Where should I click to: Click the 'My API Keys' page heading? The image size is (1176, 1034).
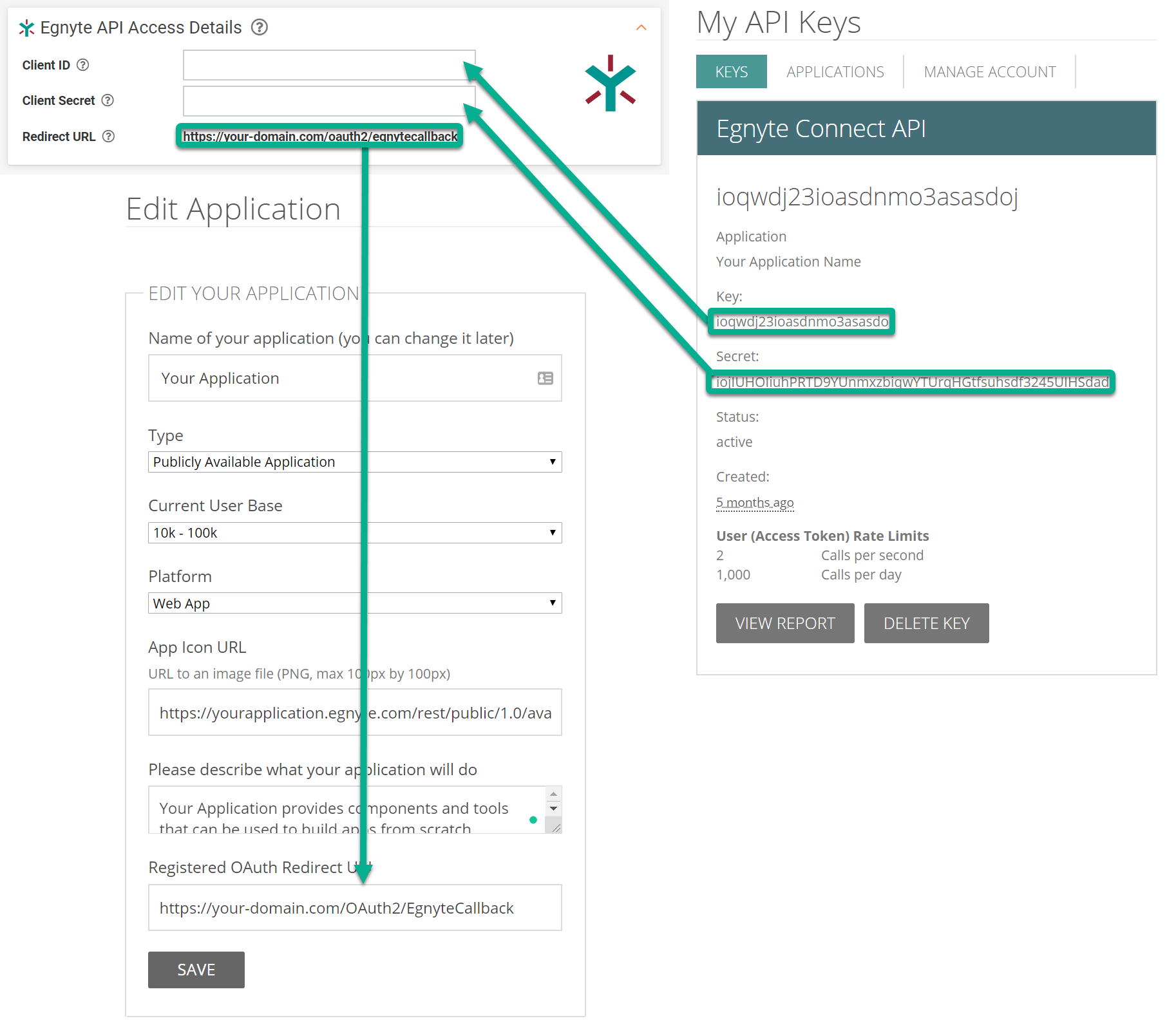pos(779,23)
